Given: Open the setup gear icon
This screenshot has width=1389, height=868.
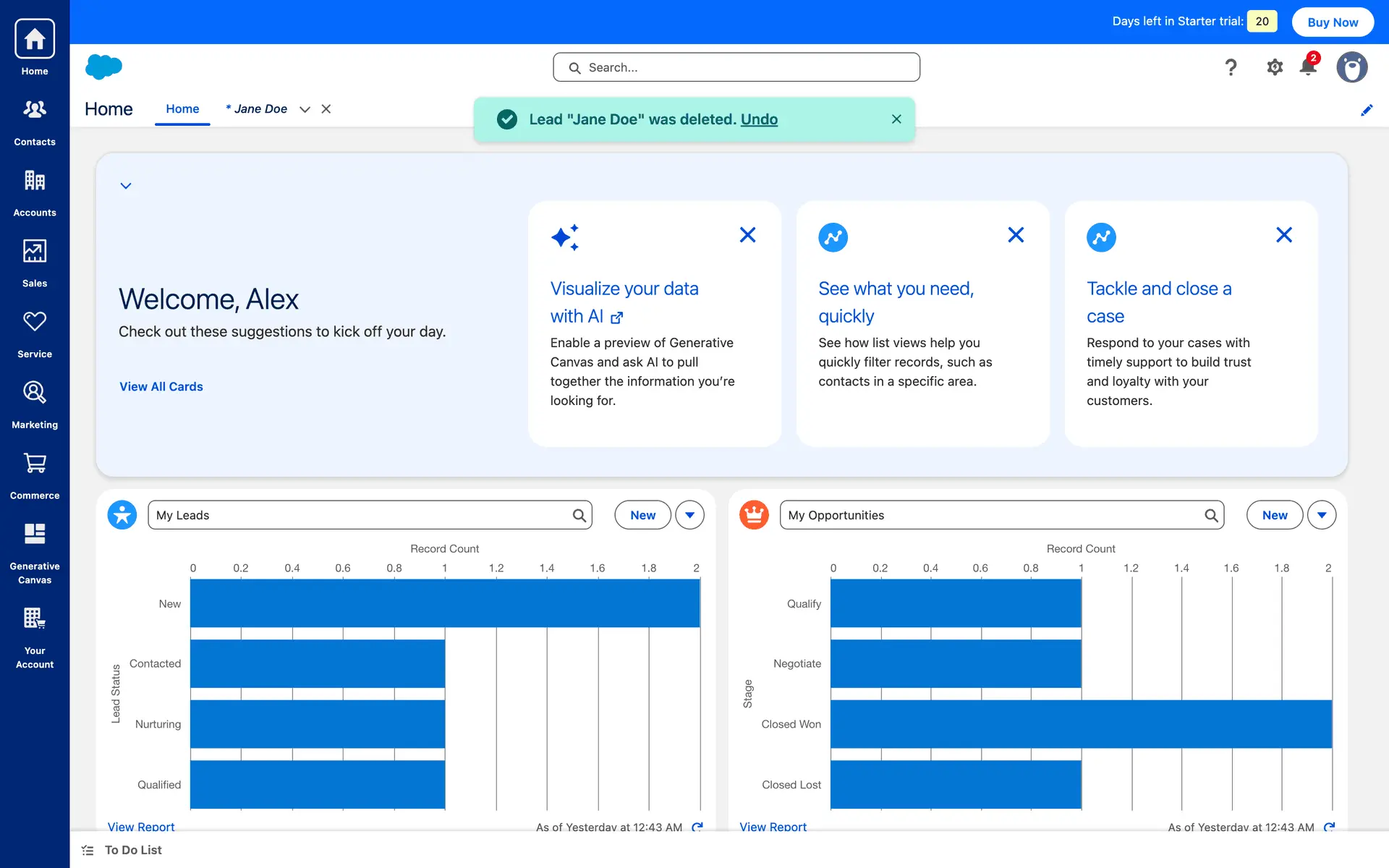Looking at the screenshot, I should point(1275,67).
